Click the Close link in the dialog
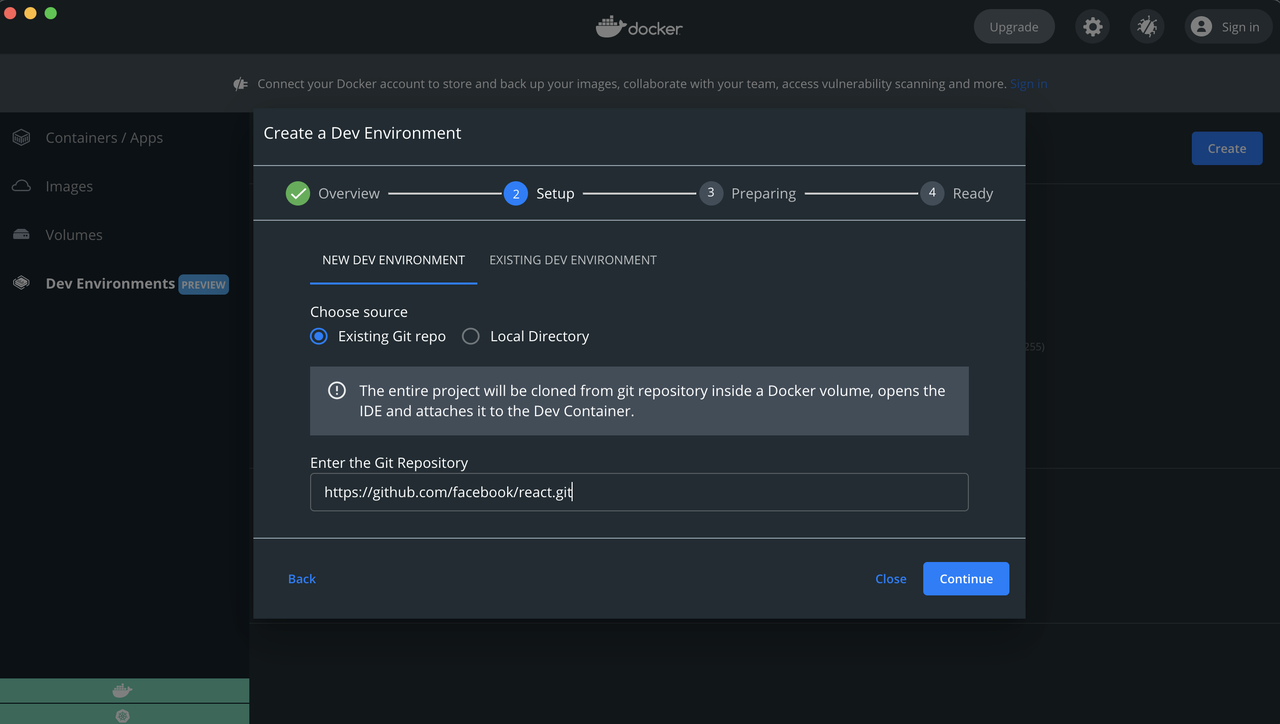 pyautogui.click(x=890, y=579)
